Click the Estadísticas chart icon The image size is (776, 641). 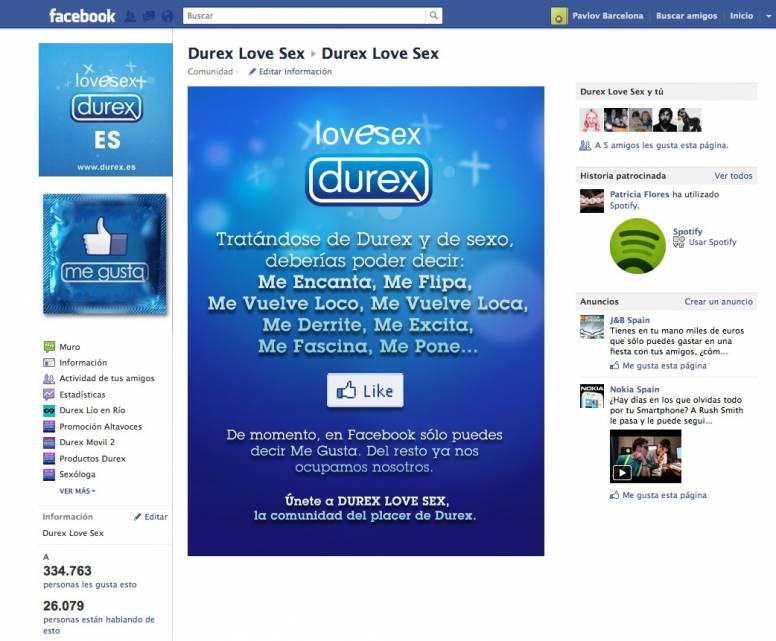[49, 394]
